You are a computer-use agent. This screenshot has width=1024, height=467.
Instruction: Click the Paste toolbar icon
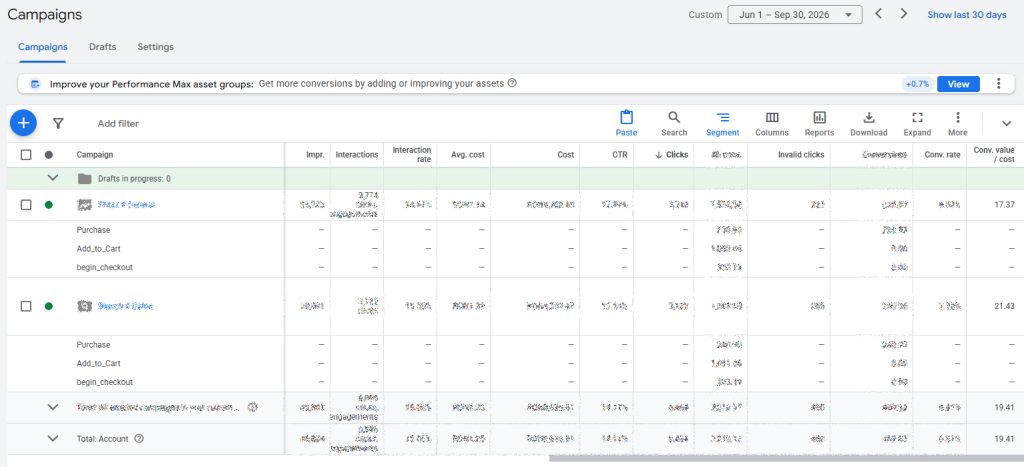(626, 123)
